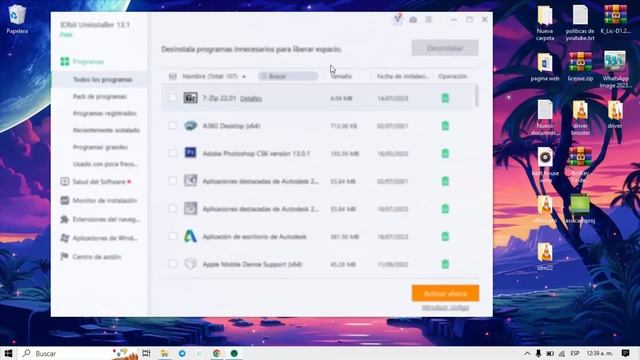The height and width of the screenshot is (360, 640).
Task: Tick the checkbox for Adobe Photoshop CS6
Action: [x=173, y=153]
